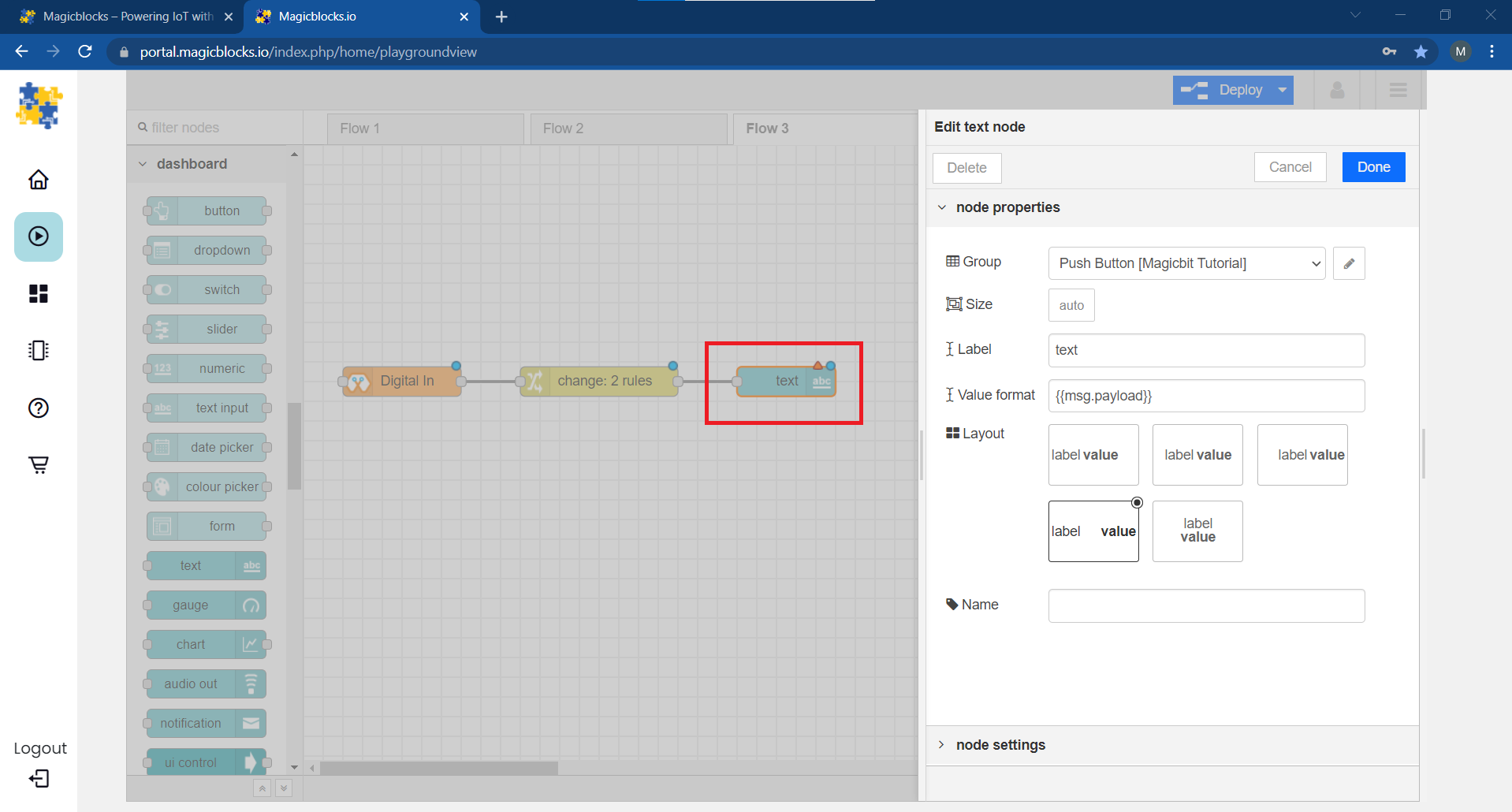Expand the node settings section

(1000, 745)
